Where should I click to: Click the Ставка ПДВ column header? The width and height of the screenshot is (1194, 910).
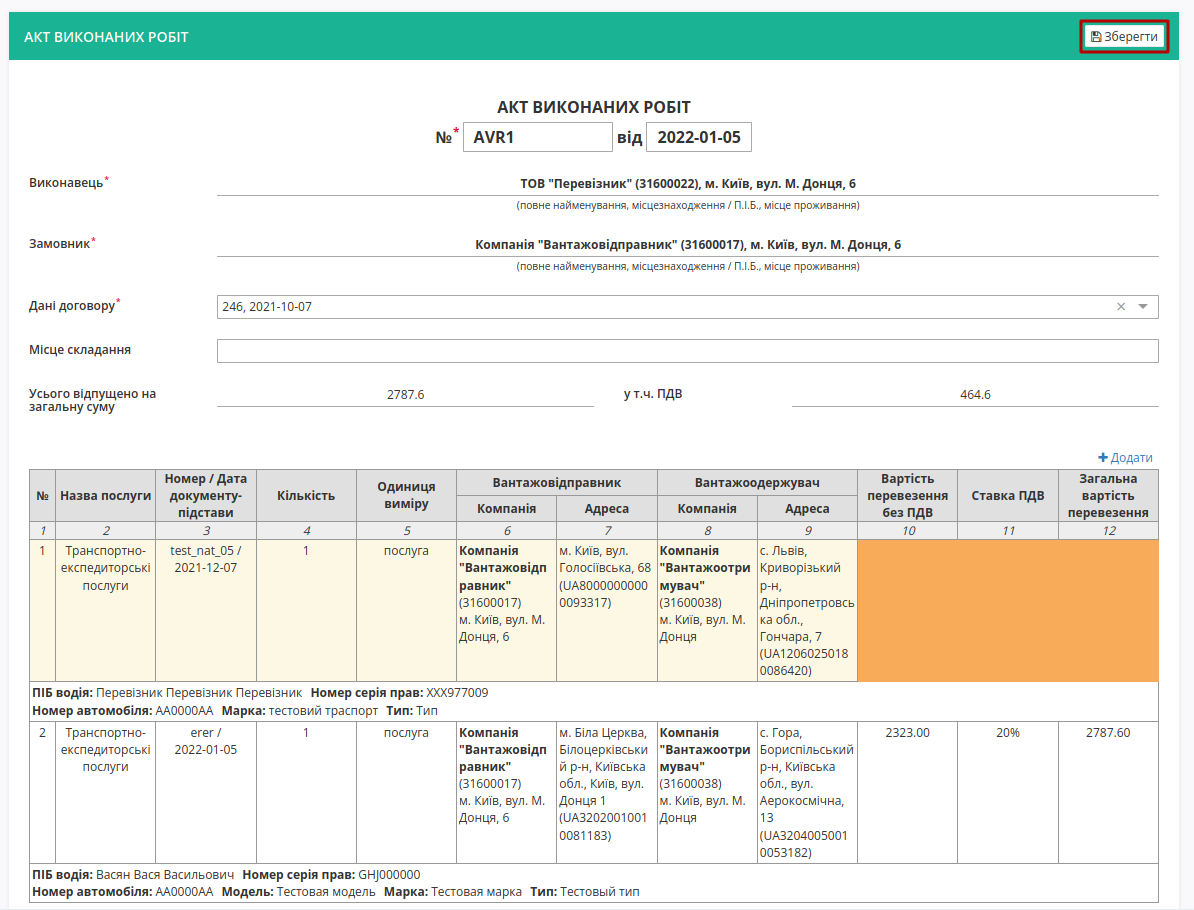point(1007,496)
